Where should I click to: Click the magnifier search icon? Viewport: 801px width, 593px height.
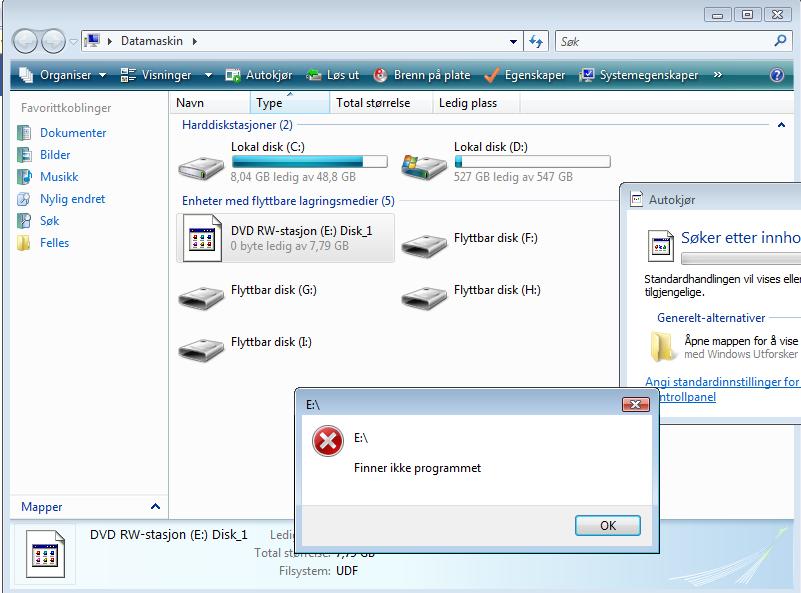(780, 41)
